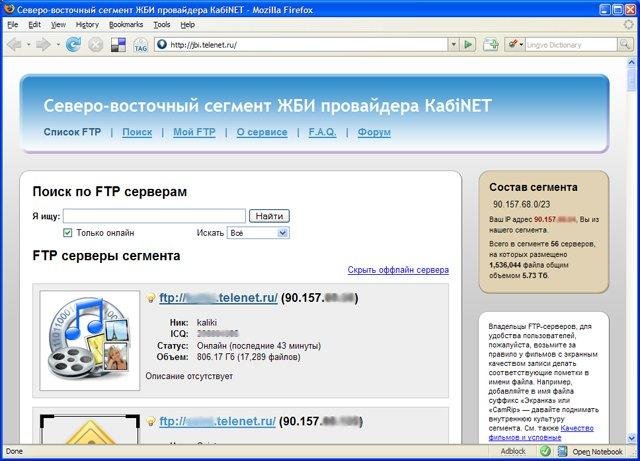Open the Поиск navigation link
This screenshot has width=640, height=461.
pyautogui.click(x=137, y=132)
